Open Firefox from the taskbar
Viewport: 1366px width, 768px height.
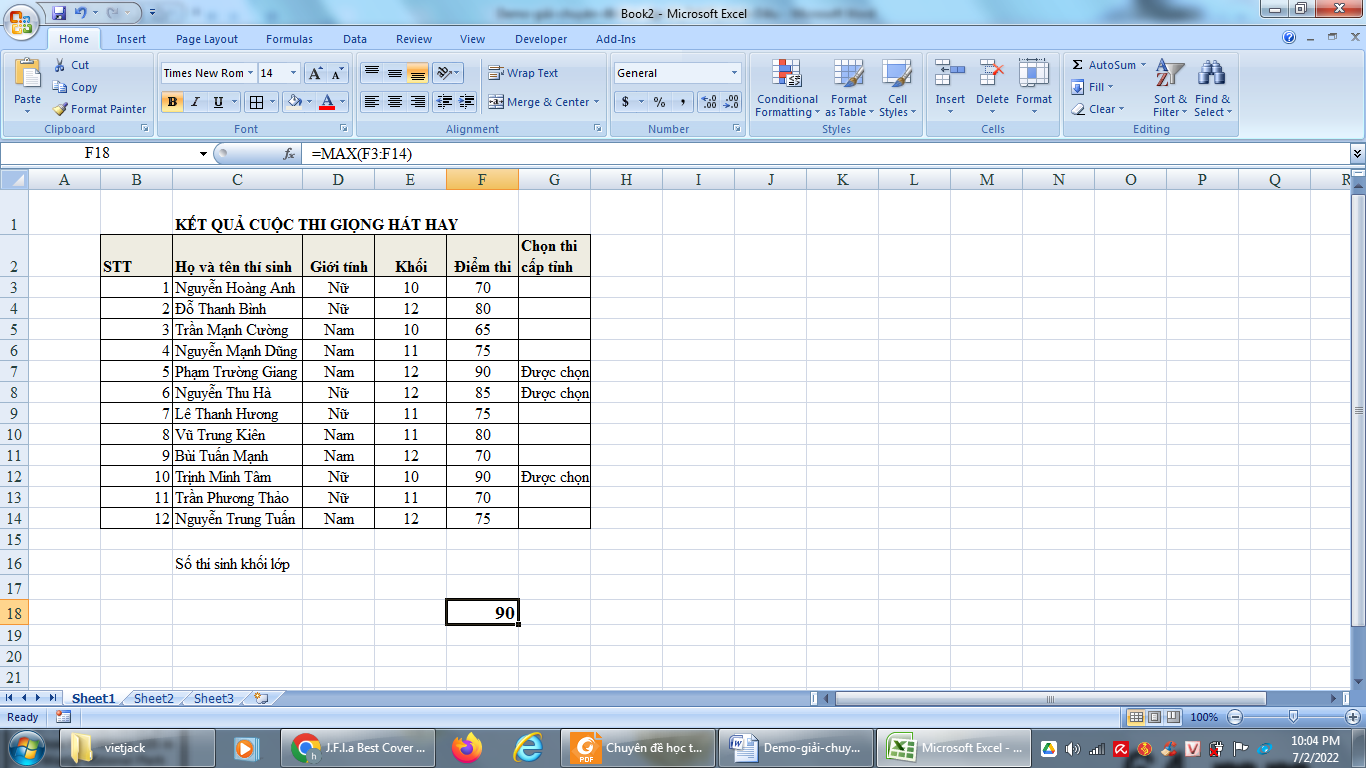coord(466,747)
